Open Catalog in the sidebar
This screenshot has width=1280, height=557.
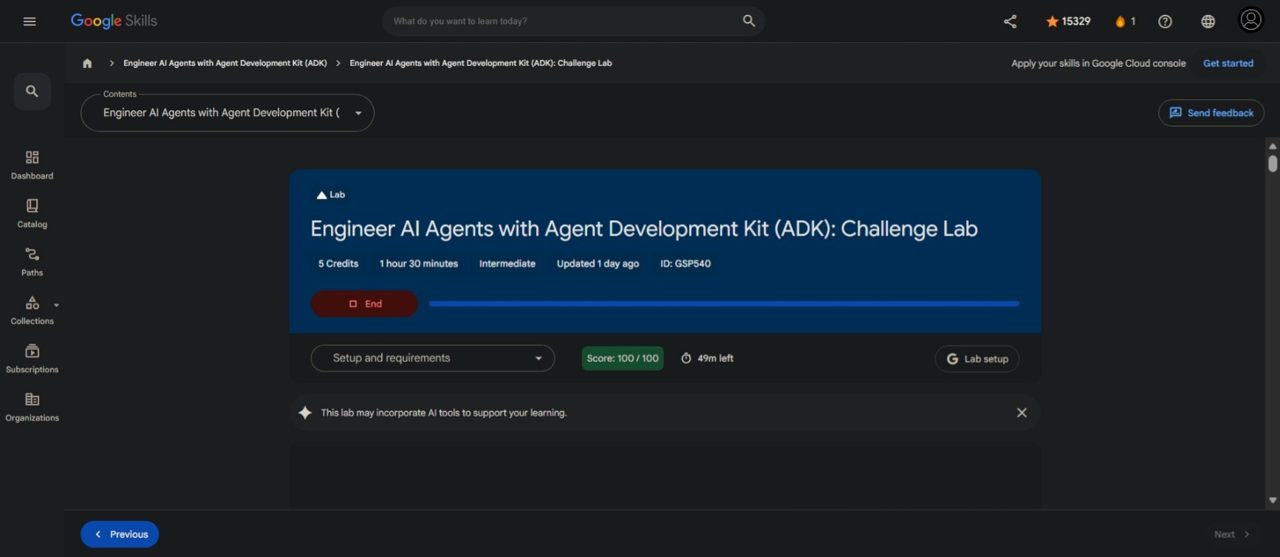pos(32,213)
